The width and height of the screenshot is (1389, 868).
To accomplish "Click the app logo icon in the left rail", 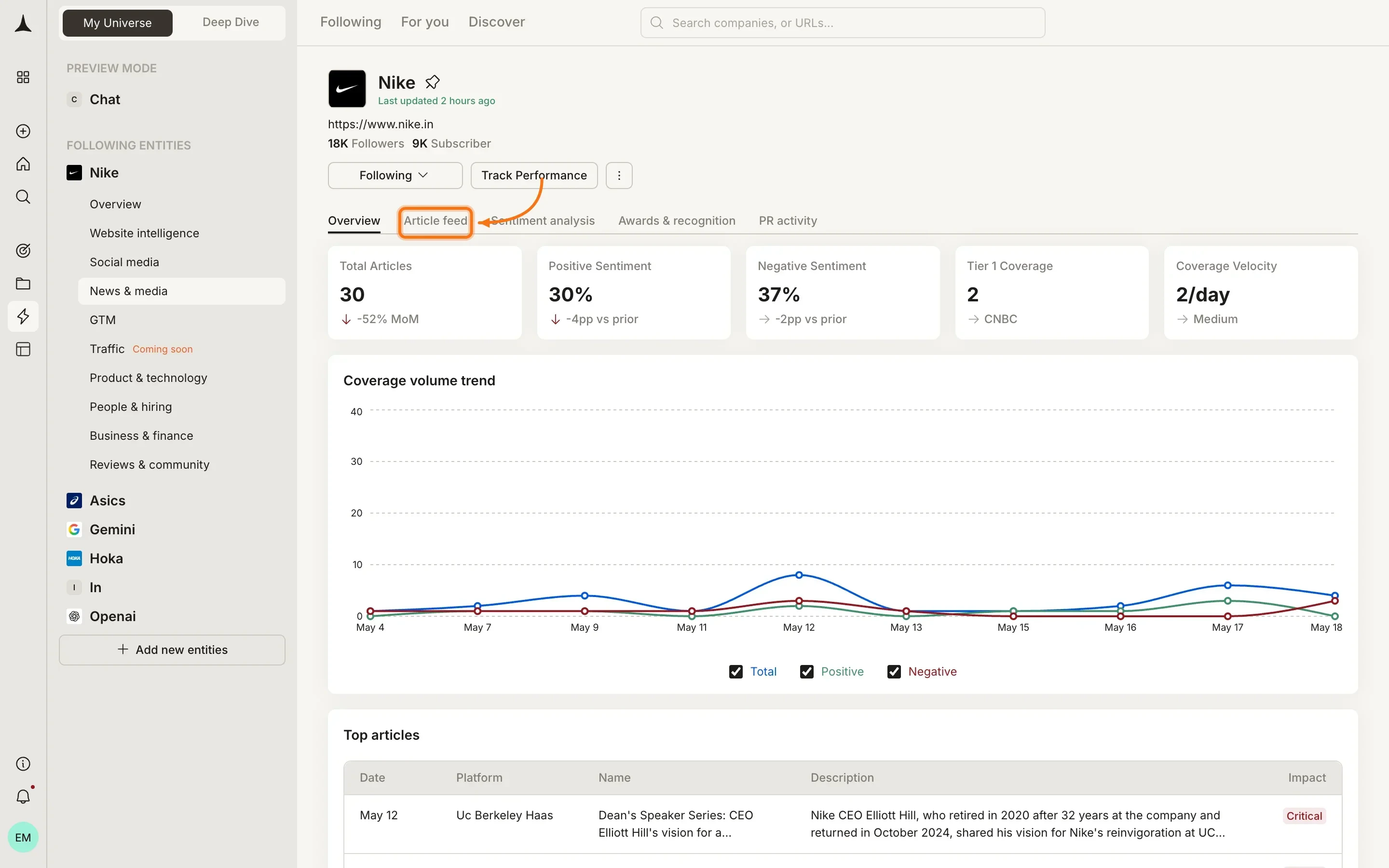I will click(23, 24).
